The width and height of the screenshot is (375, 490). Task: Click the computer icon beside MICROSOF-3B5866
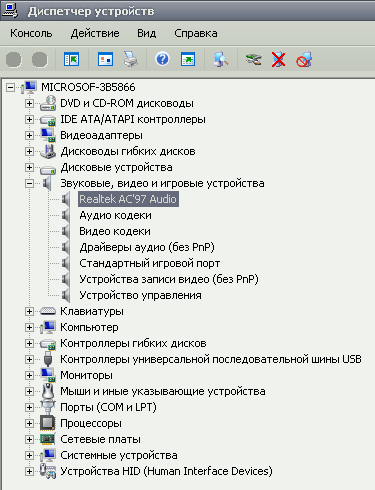(29, 87)
